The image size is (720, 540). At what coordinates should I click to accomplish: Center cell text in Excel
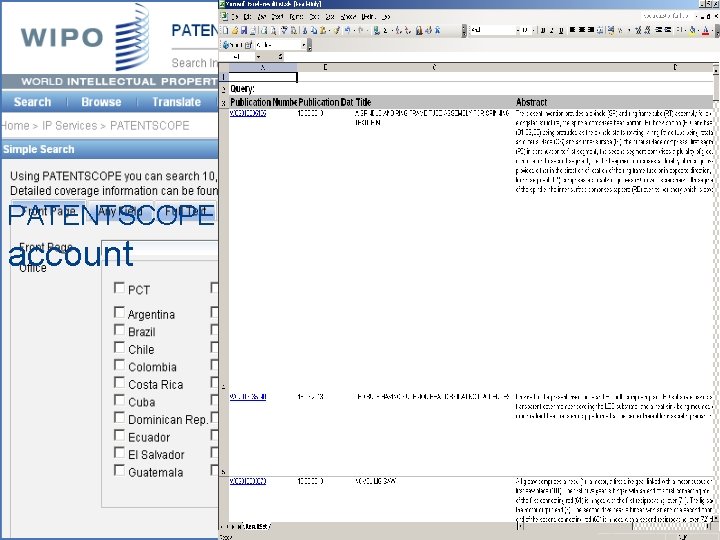[582, 30]
